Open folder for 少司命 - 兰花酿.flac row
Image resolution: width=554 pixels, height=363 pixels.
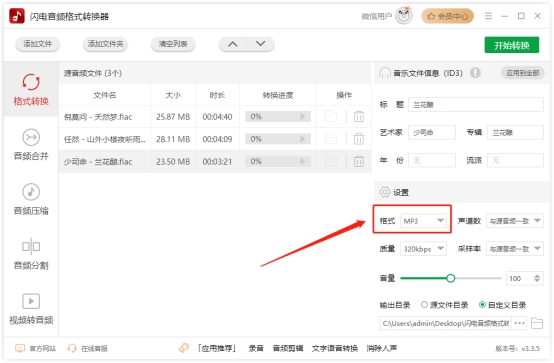(331, 161)
